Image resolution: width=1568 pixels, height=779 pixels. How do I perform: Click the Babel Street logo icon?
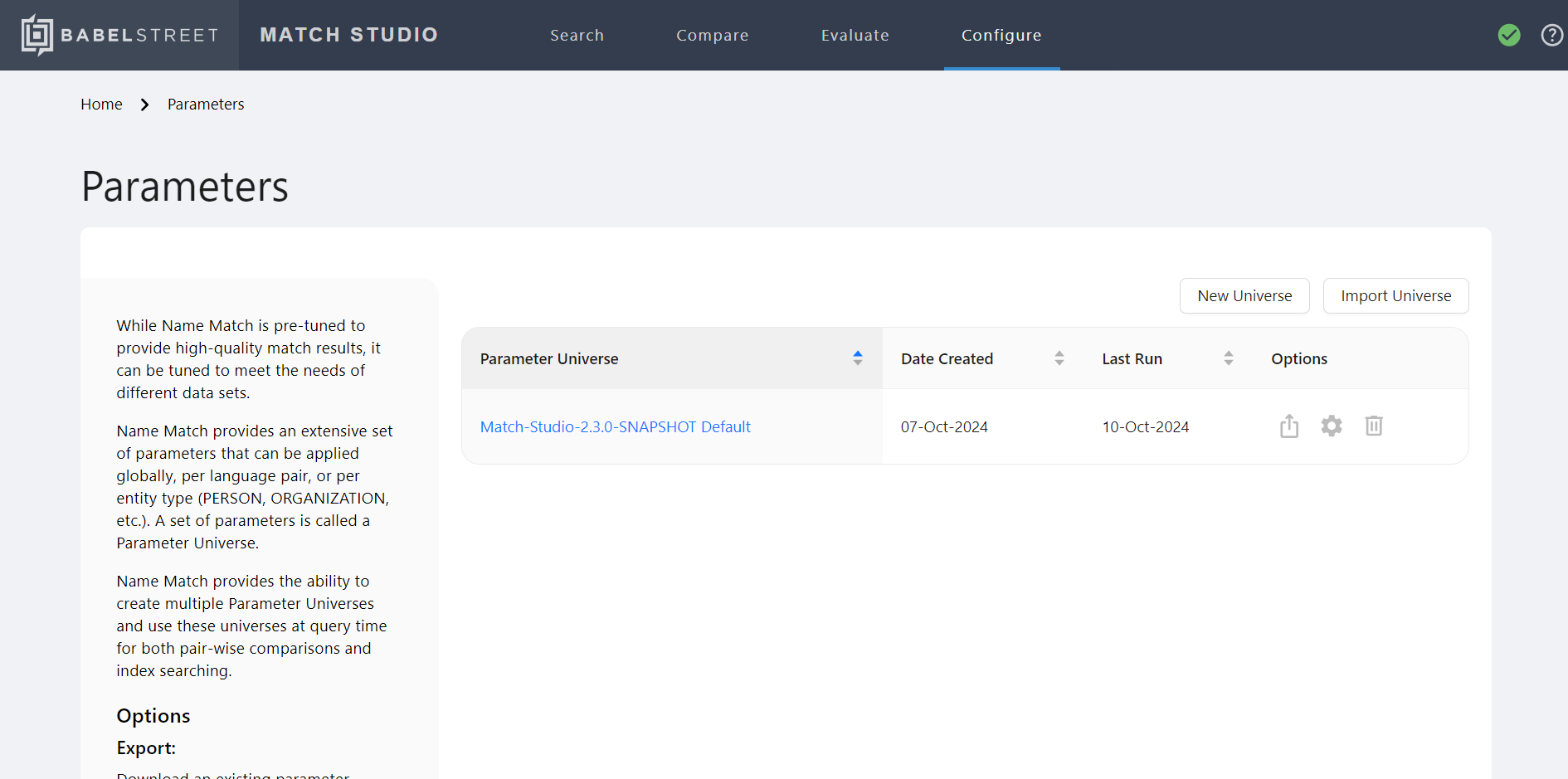(x=37, y=35)
